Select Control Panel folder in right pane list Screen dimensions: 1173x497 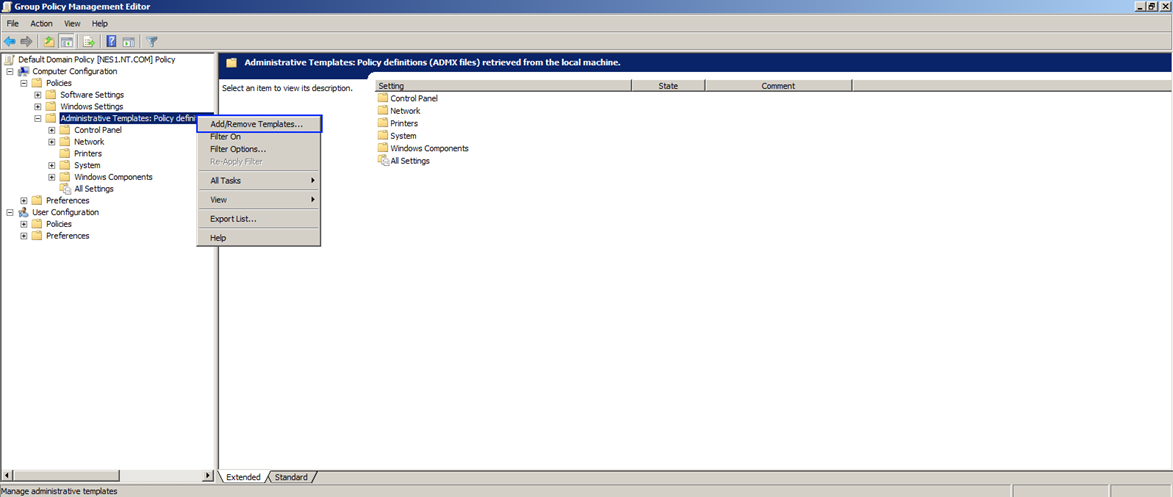408,98
